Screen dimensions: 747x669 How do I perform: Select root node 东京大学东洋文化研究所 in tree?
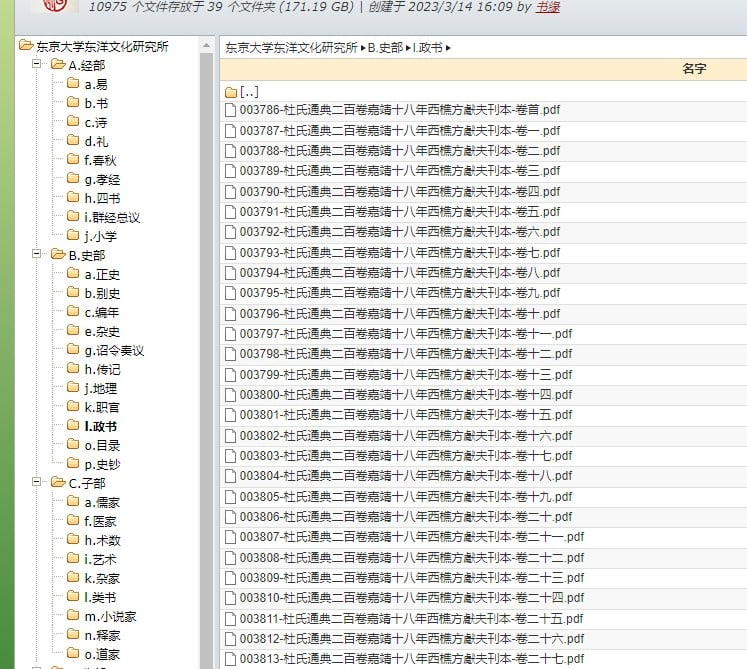102,47
